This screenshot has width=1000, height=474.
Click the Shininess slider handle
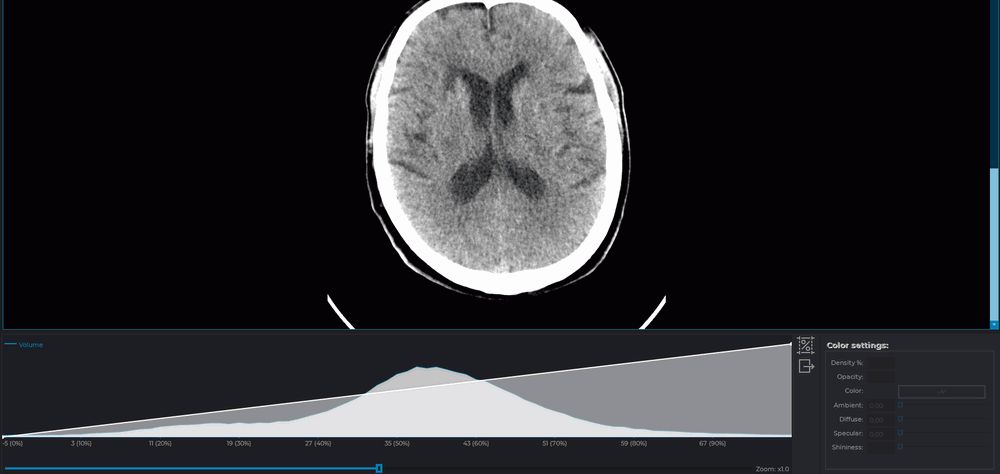[900, 447]
